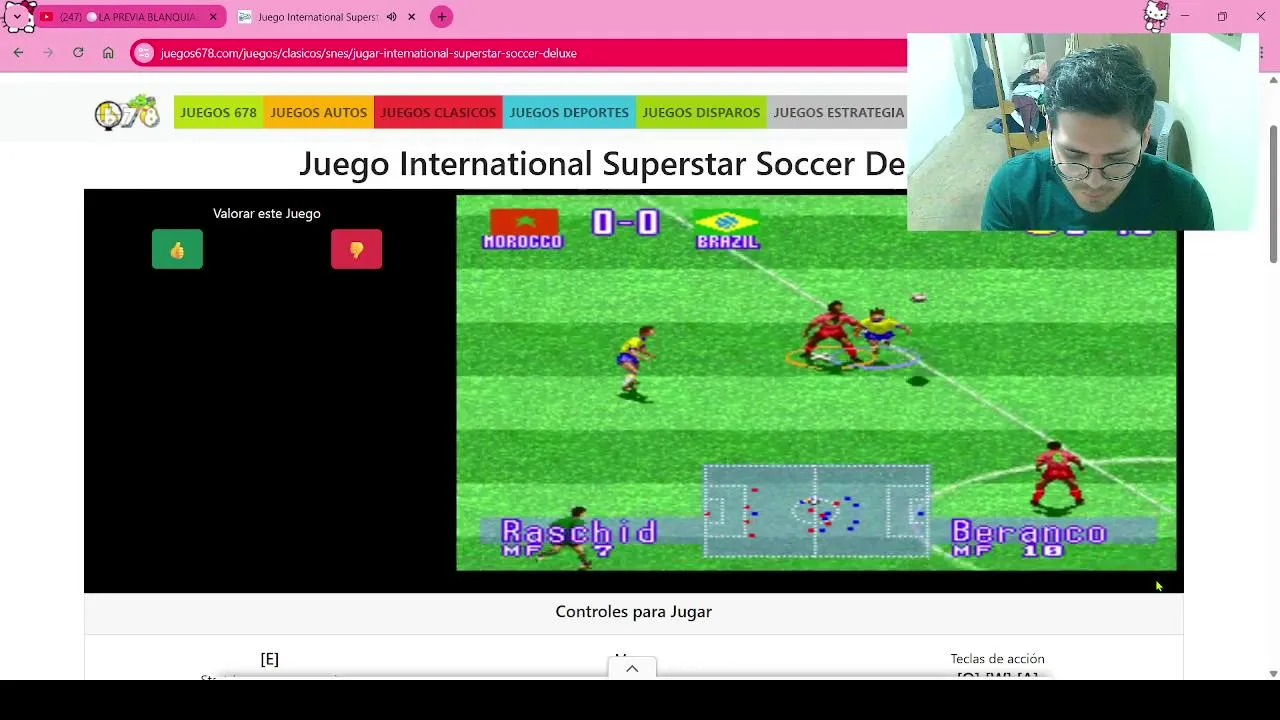Click the thumbs down rating button
1280x720 pixels.
pos(356,249)
